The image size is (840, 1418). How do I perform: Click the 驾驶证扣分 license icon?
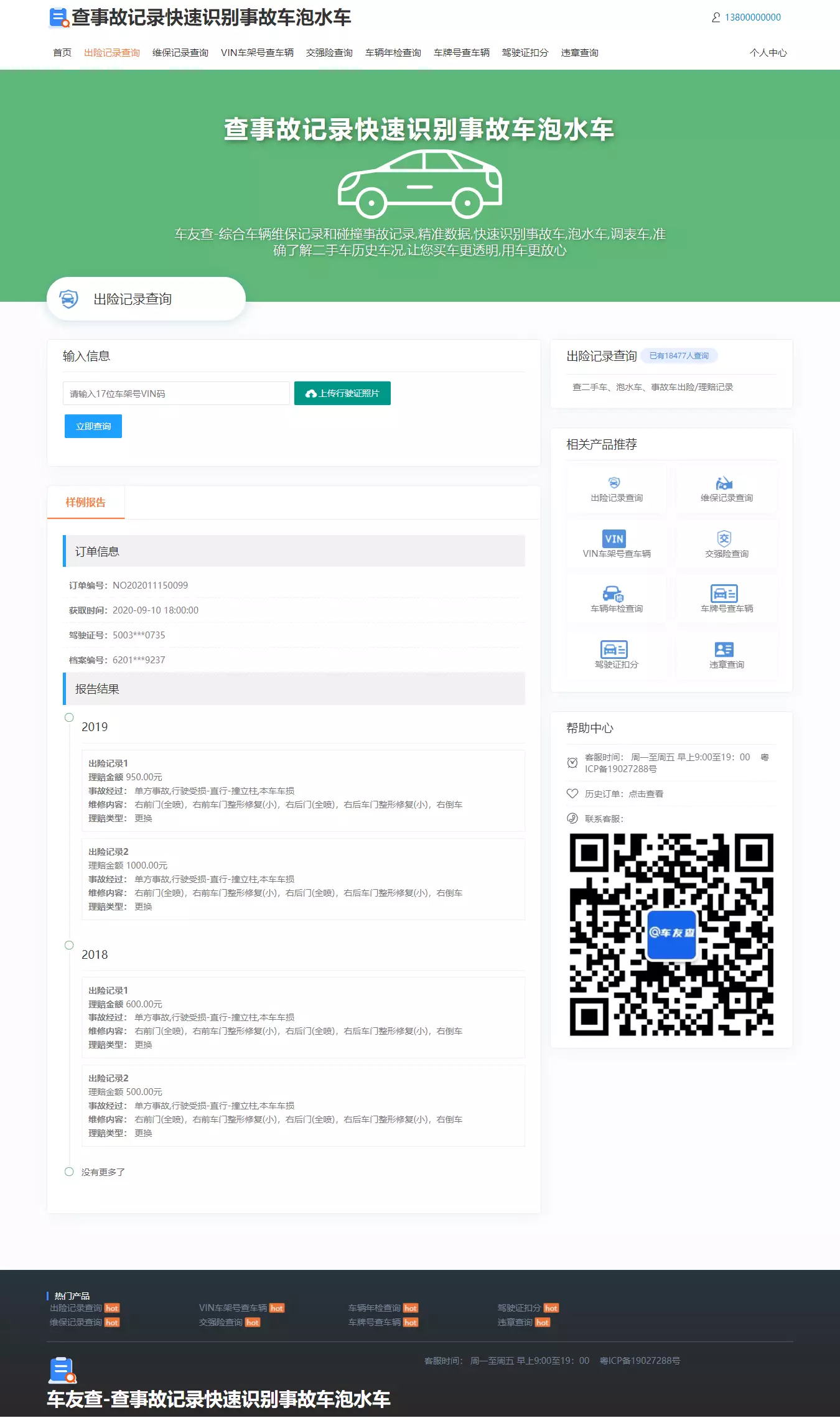(614, 649)
